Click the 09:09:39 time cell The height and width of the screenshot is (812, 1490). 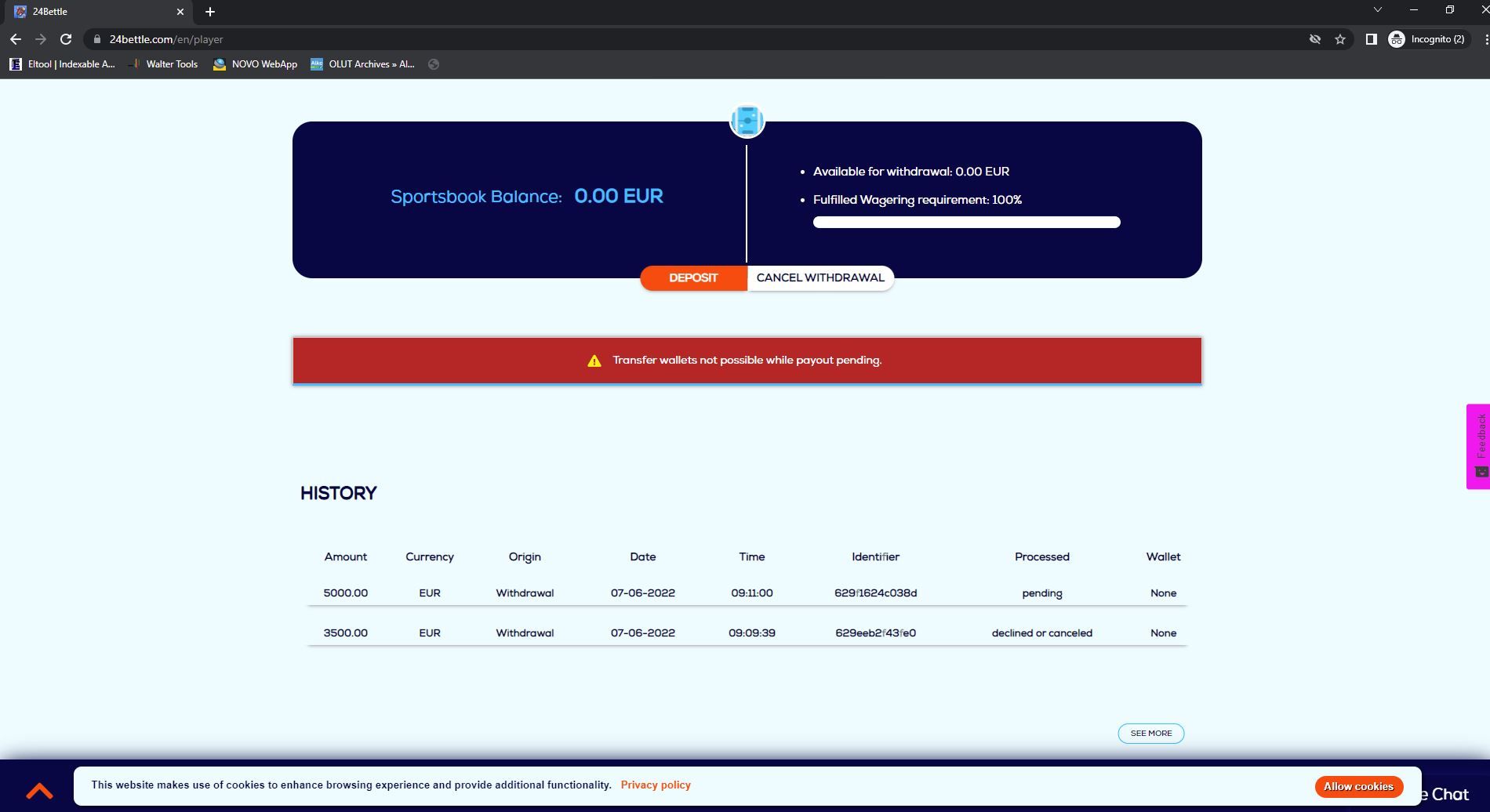pos(752,633)
